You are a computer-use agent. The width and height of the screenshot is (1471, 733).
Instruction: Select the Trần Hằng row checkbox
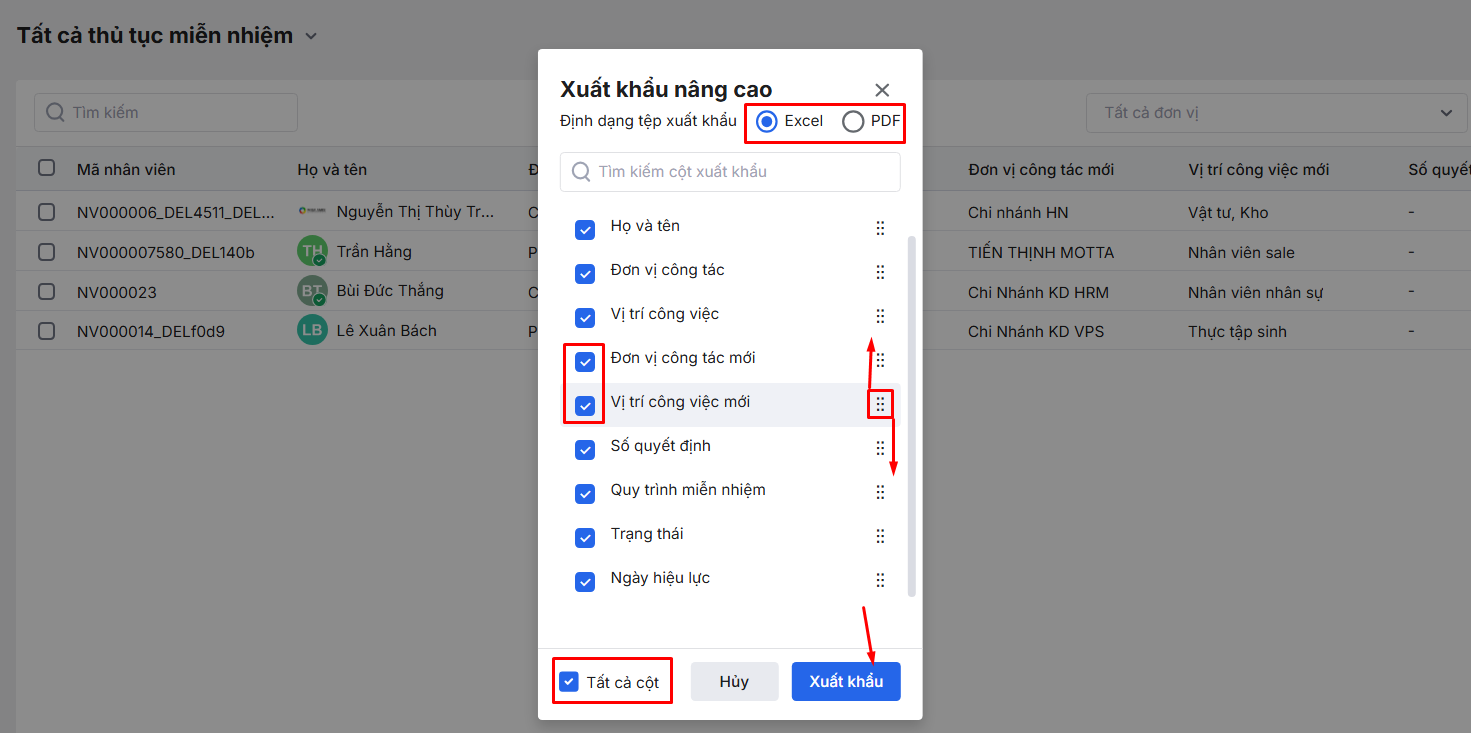[x=46, y=252]
